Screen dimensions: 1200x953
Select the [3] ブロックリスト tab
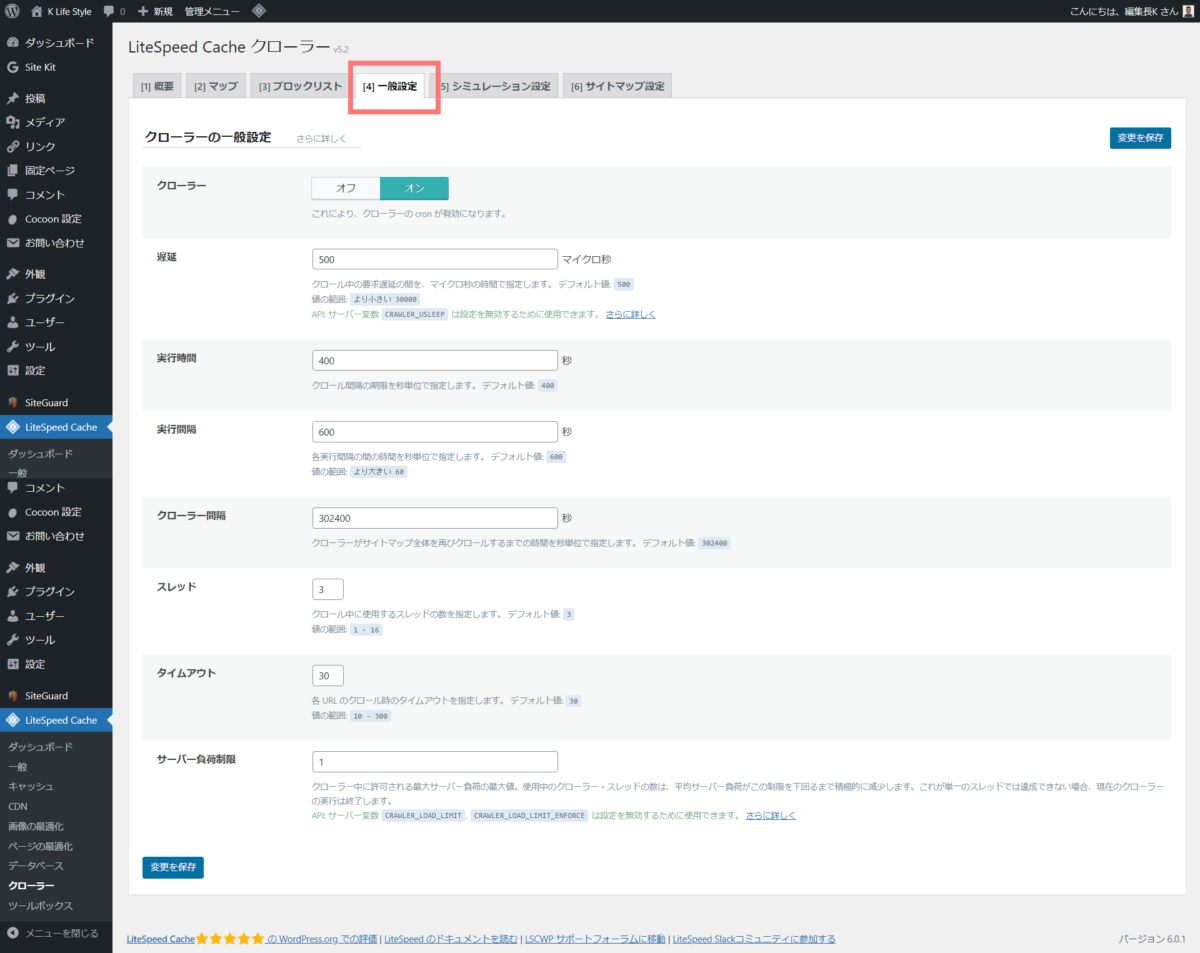point(300,86)
